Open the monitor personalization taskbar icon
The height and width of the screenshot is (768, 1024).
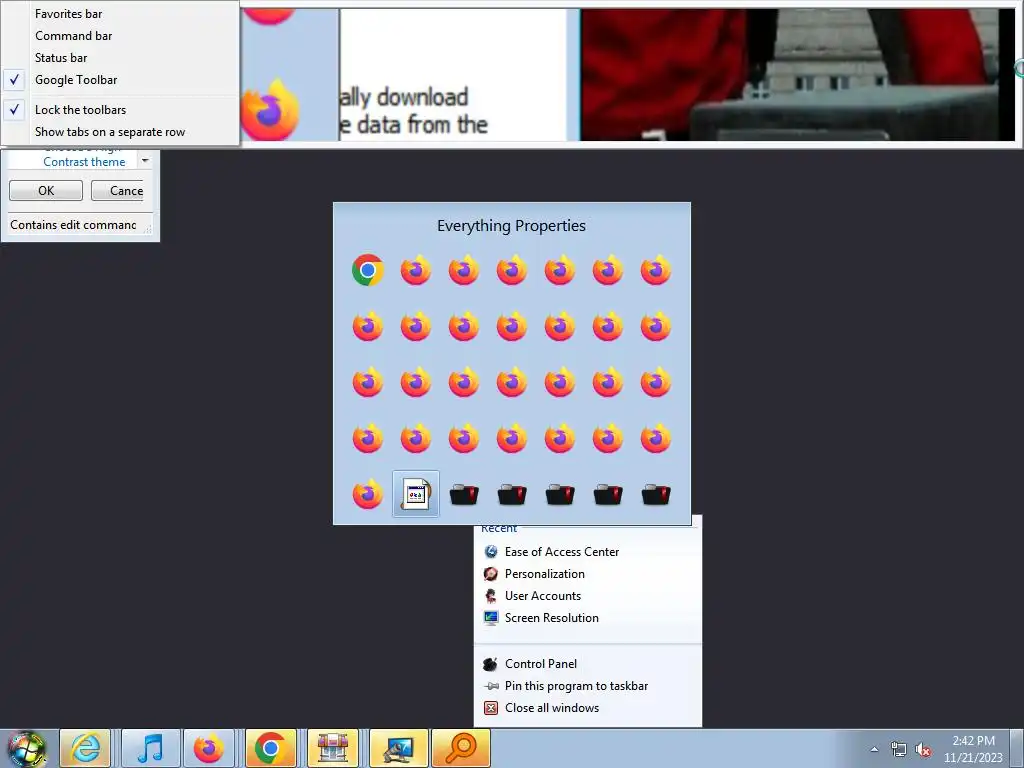point(398,748)
